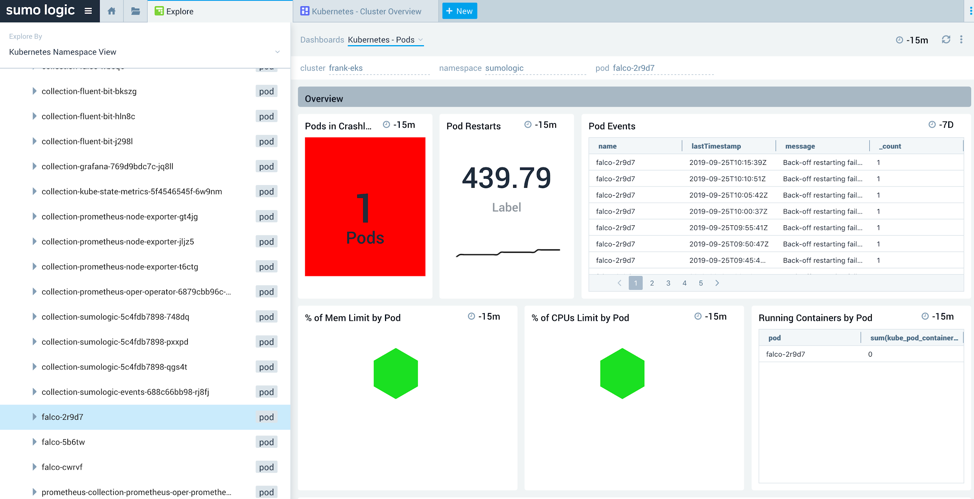Refresh the dashboard
This screenshot has height=499, width=974.
[x=946, y=39]
